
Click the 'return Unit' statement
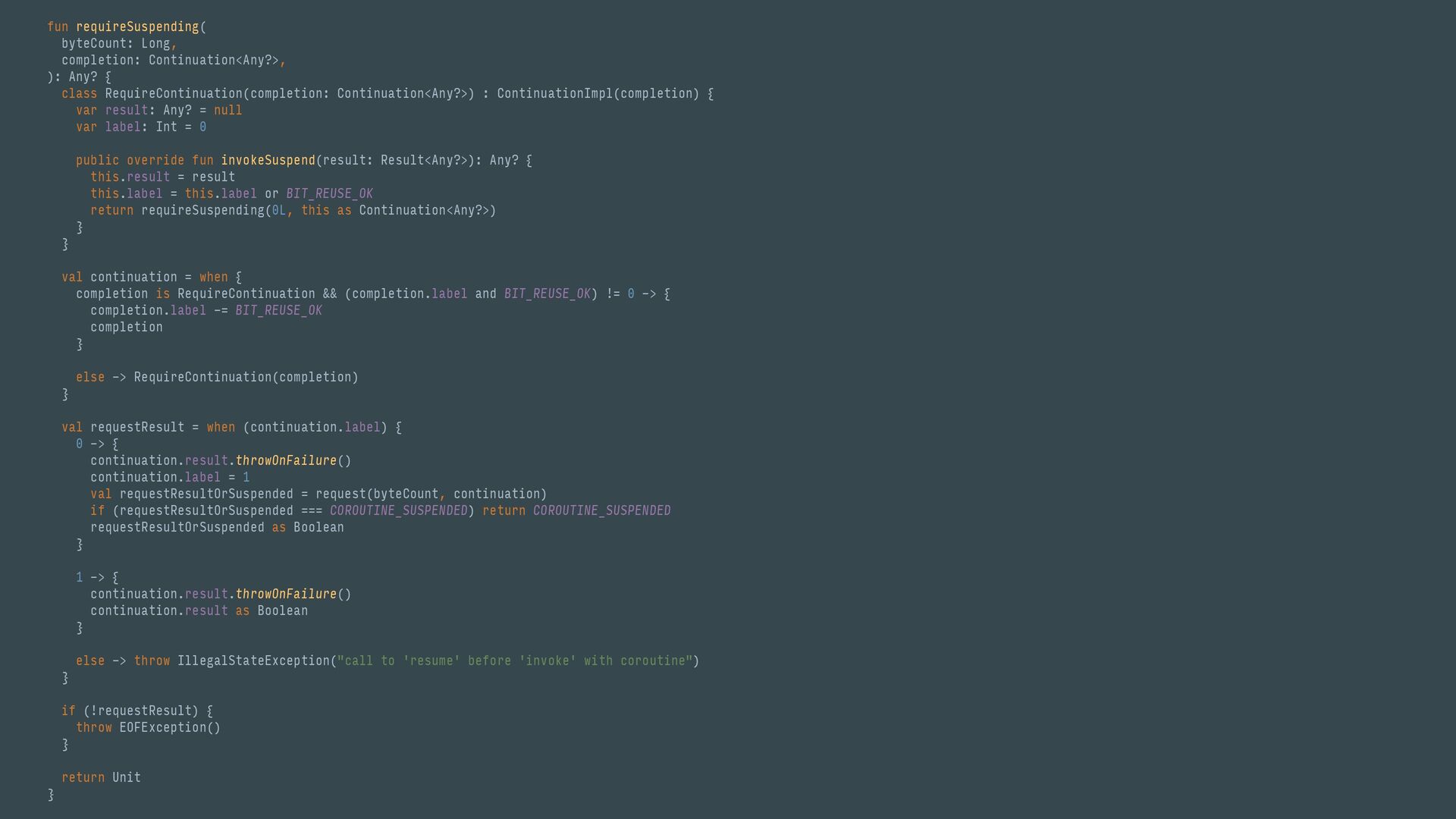tap(102, 778)
